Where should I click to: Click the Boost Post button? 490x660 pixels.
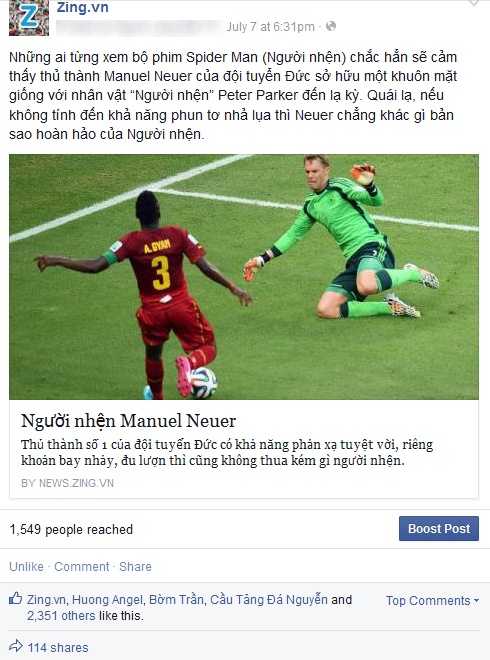(x=439, y=528)
